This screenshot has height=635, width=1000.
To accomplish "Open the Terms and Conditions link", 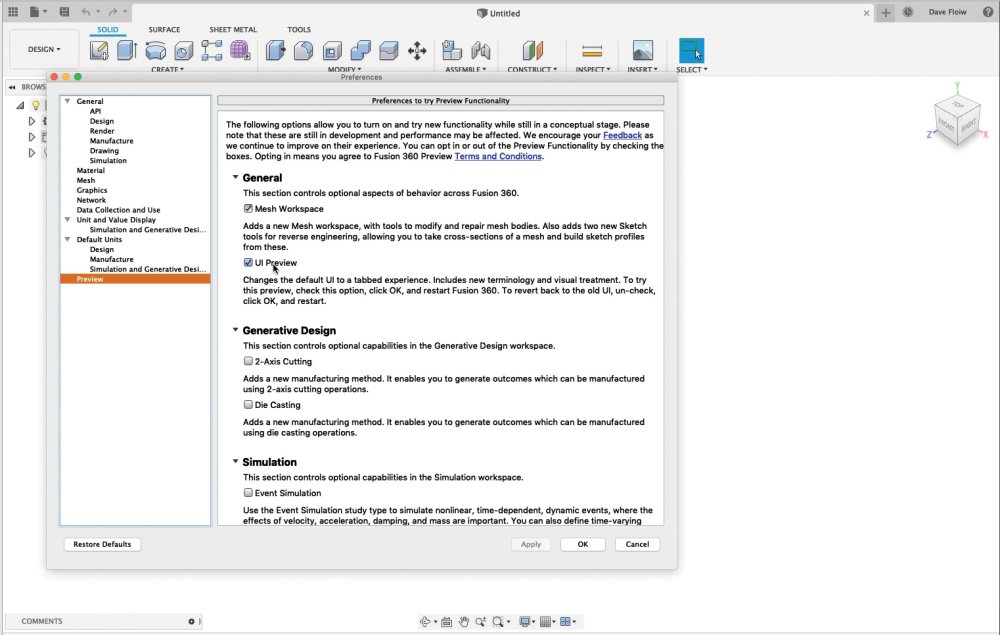I will 498,156.
